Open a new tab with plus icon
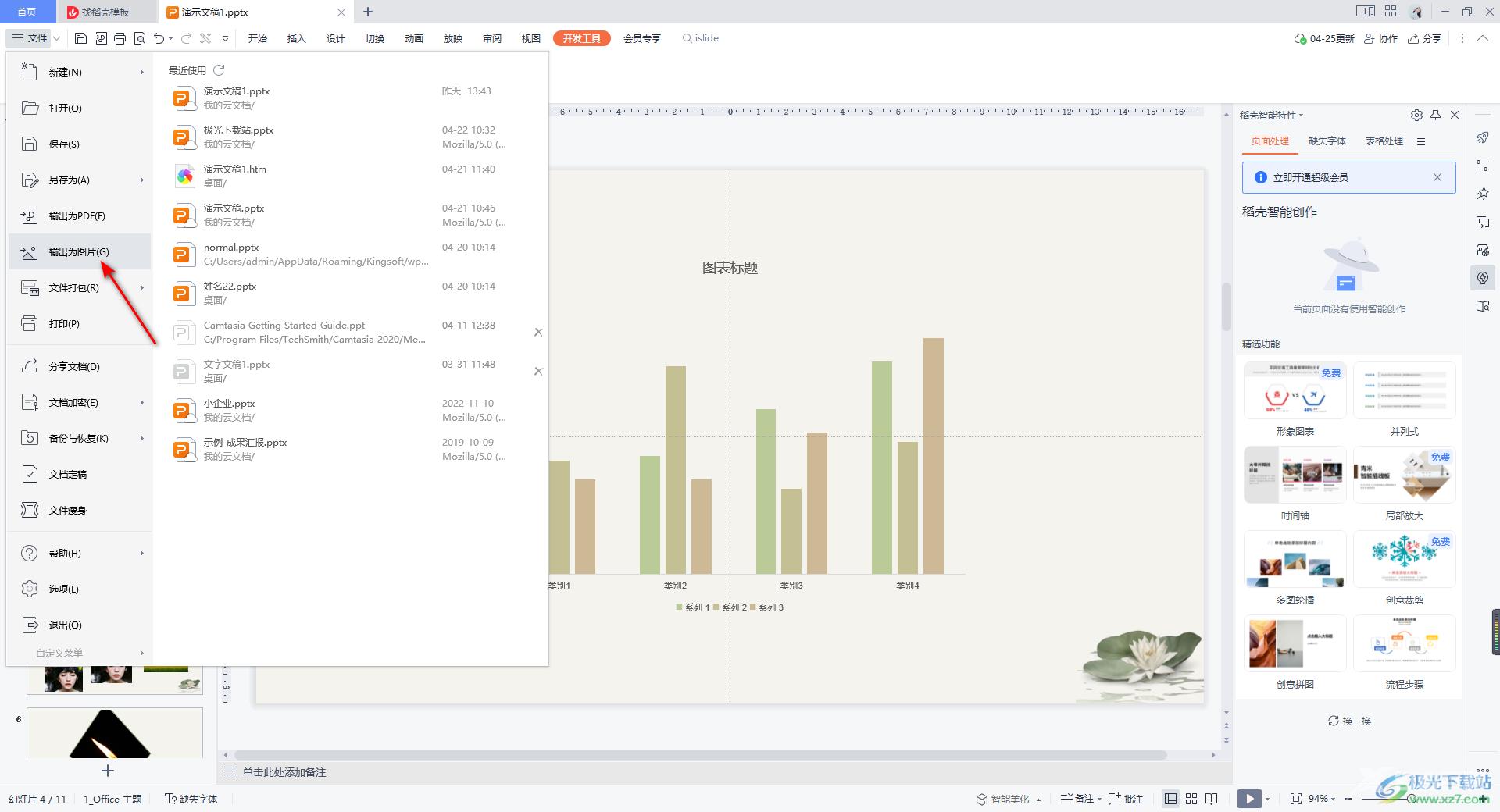 pos(368,12)
